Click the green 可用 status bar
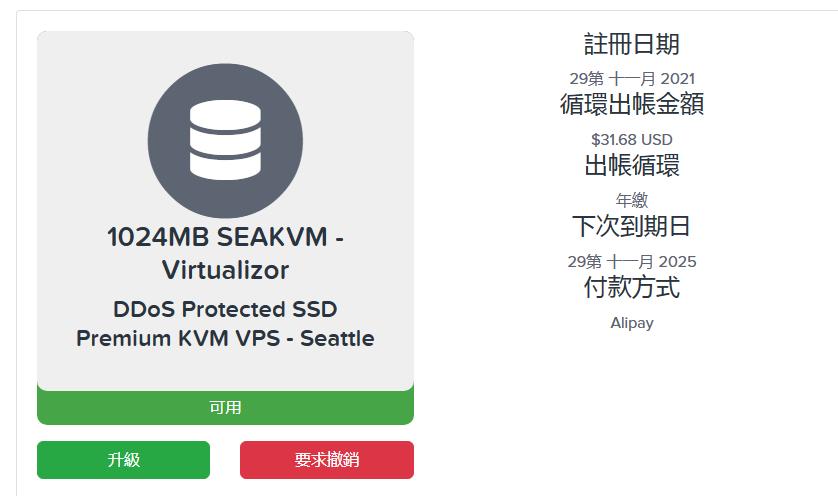 click(x=225, y=408)
